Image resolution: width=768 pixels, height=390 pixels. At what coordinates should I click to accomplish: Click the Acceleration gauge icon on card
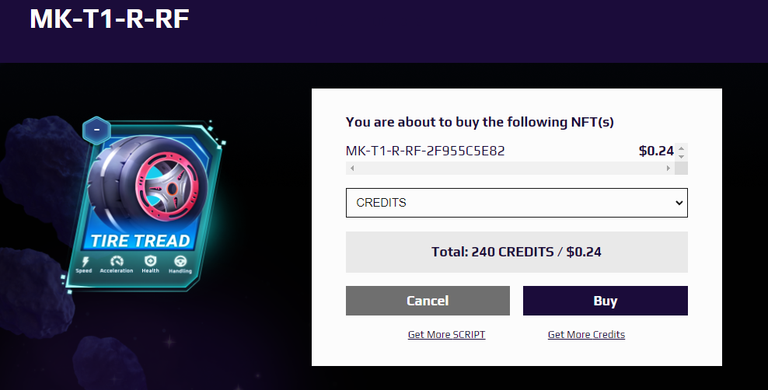pos(117,261)
